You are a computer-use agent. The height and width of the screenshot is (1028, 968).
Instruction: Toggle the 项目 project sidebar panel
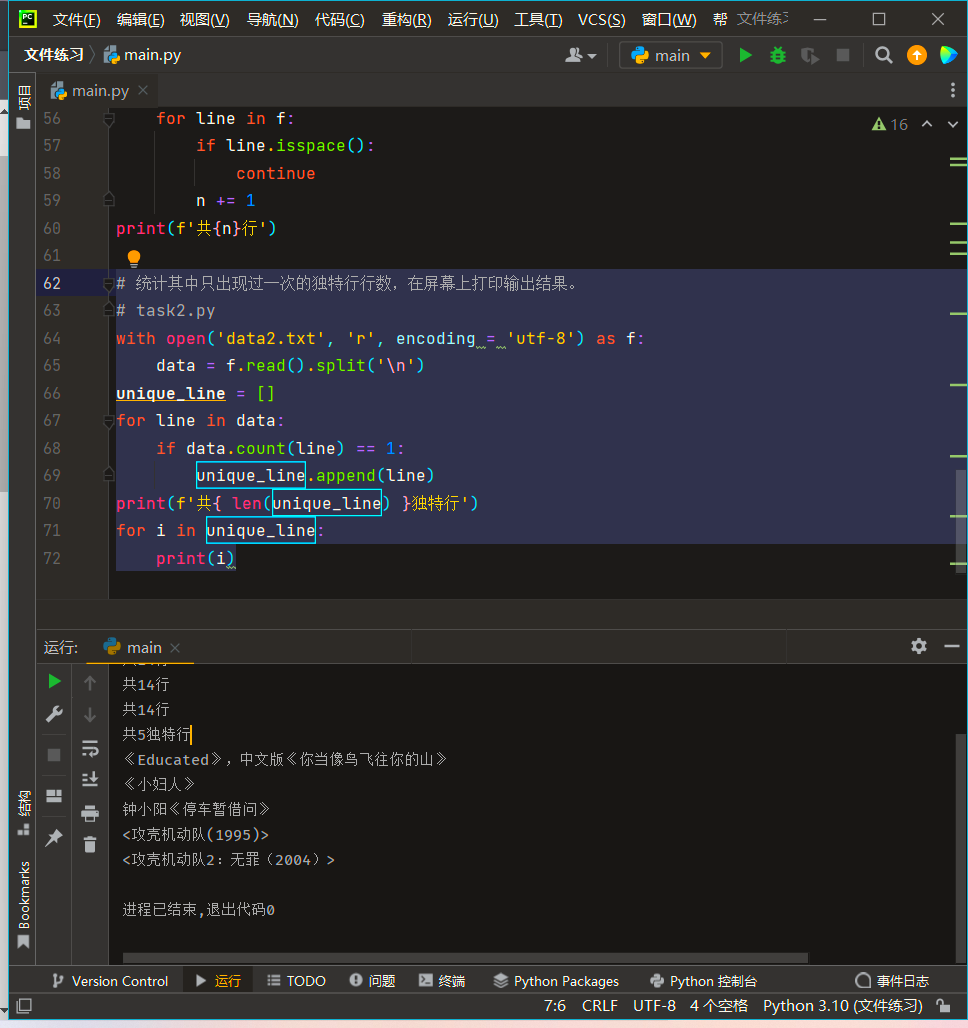(24, 107)
